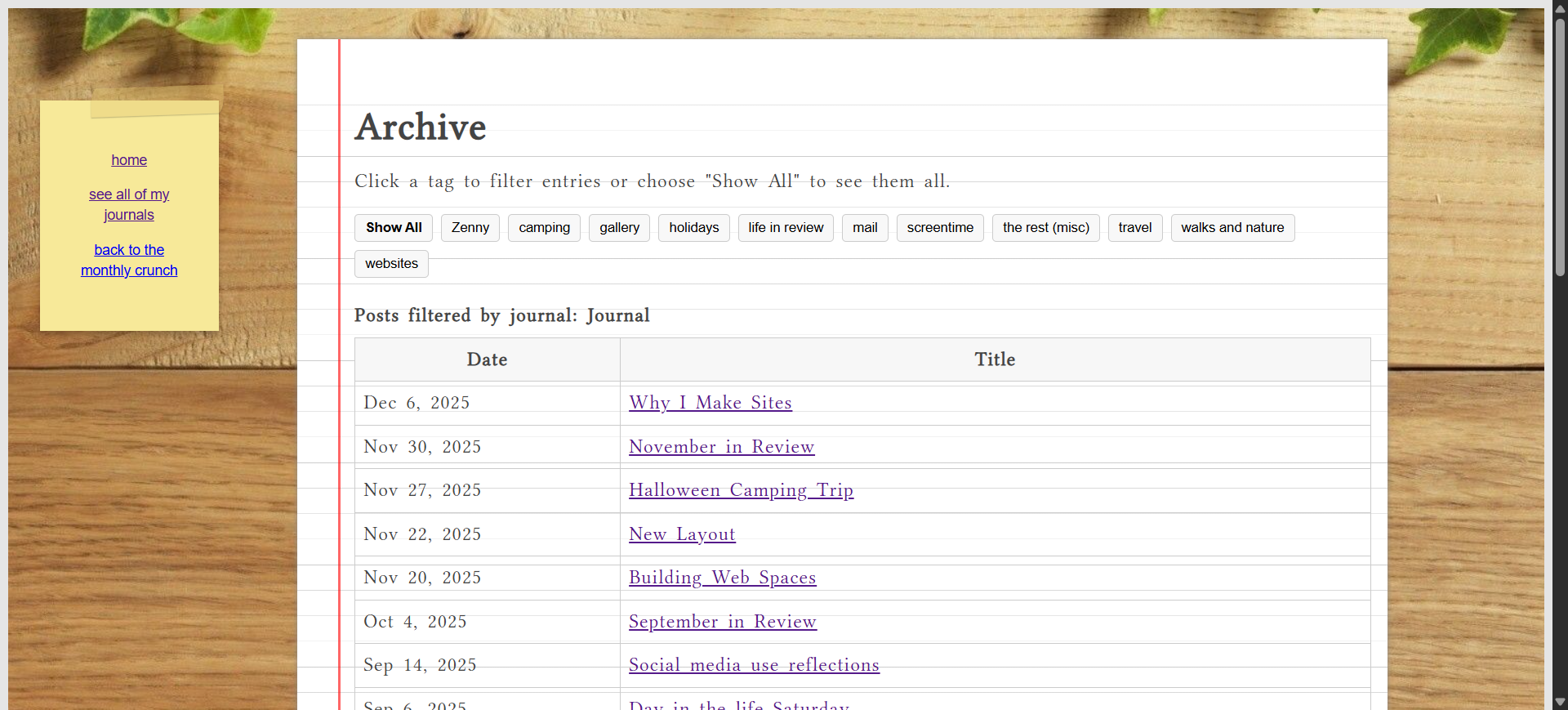Image resolution: width=1568 pixels, height=710 pixels.
Task: Select the Show All filter button
Action: [394, 228]
